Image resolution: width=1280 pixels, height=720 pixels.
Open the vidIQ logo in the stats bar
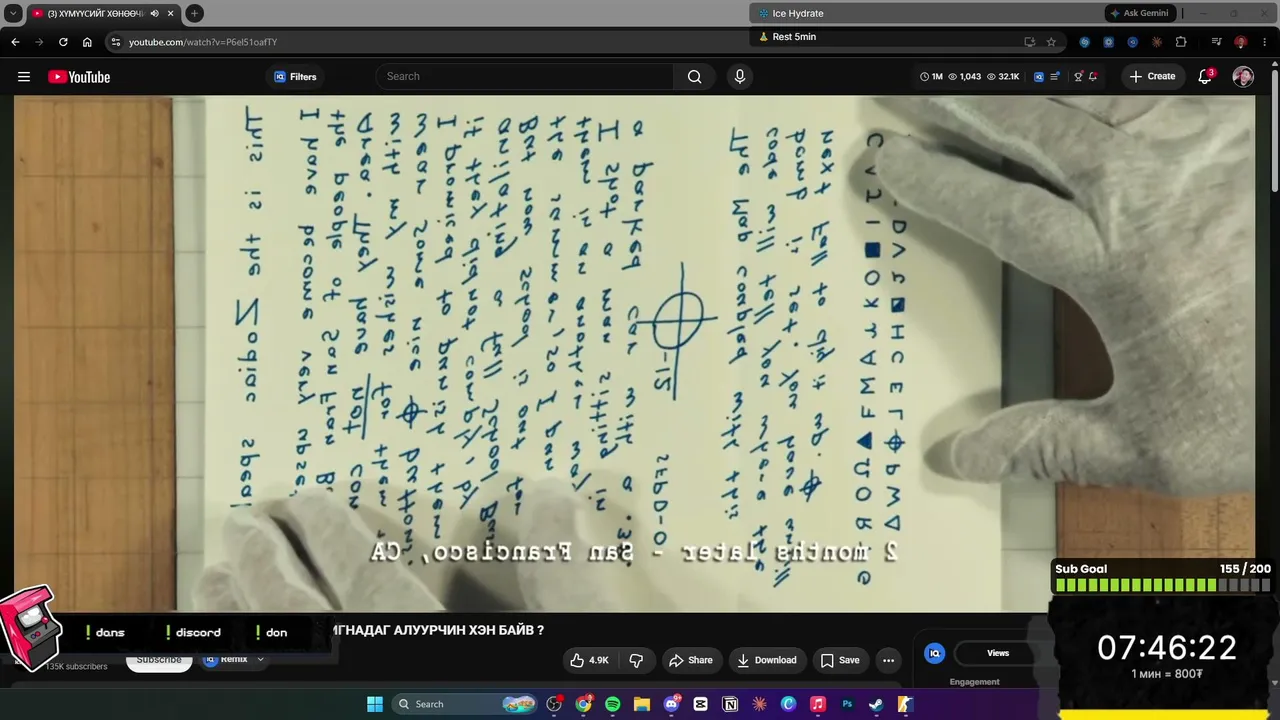1039,77
